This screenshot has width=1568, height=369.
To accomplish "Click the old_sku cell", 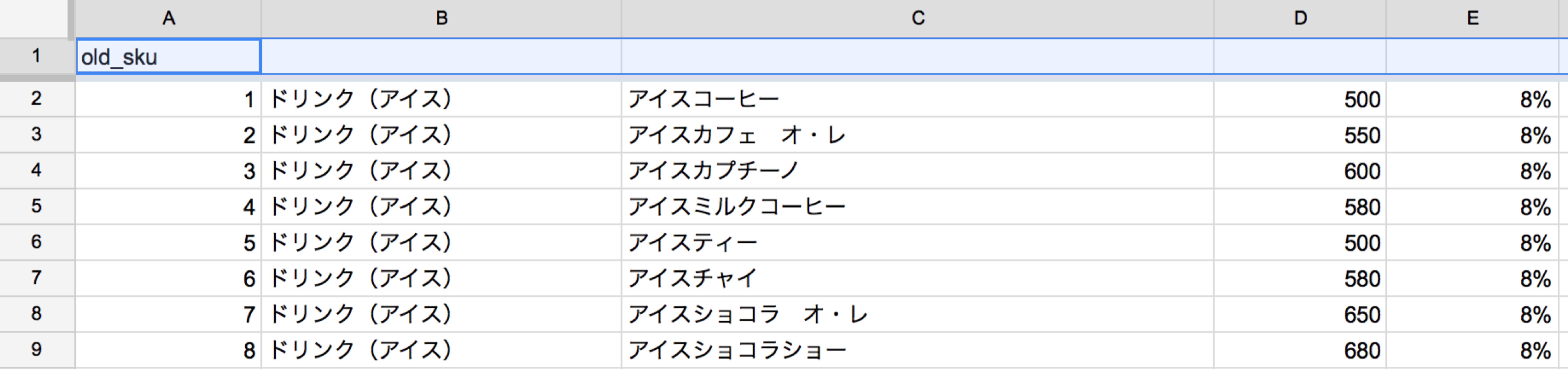I will click(169, 57).
